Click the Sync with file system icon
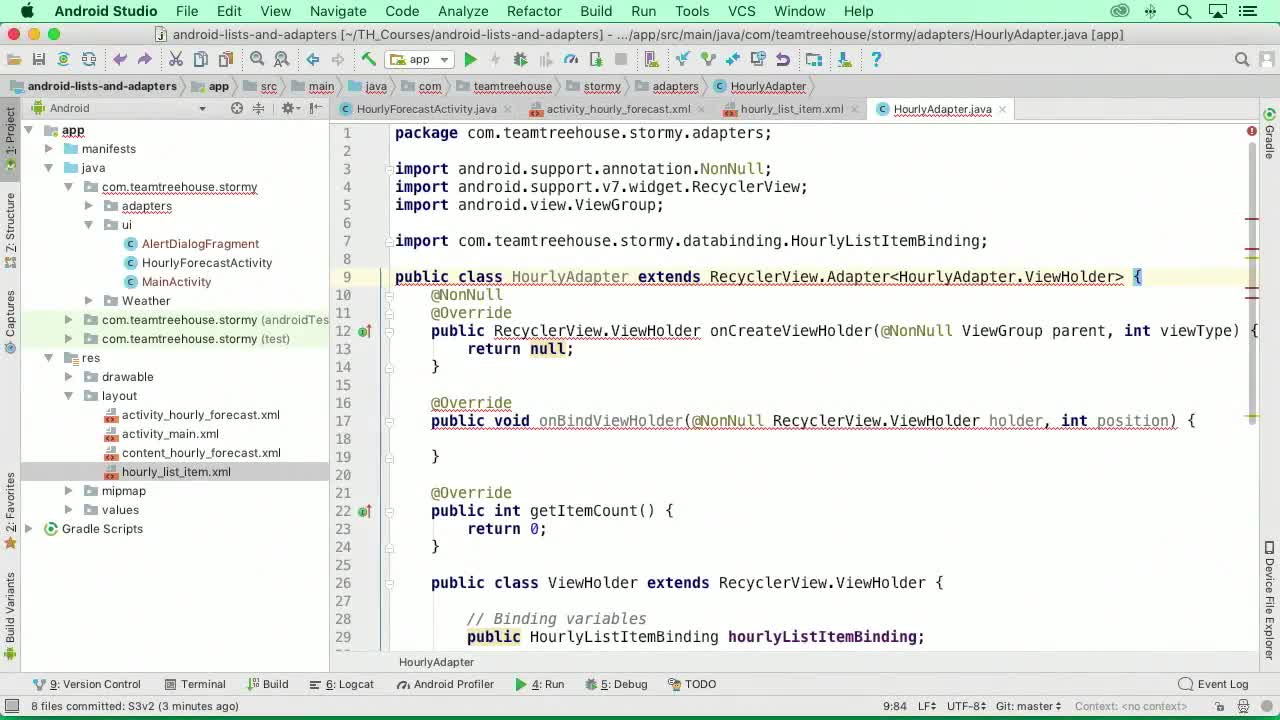This screenshot has height=720, width=1280. (x=63, y=60)
